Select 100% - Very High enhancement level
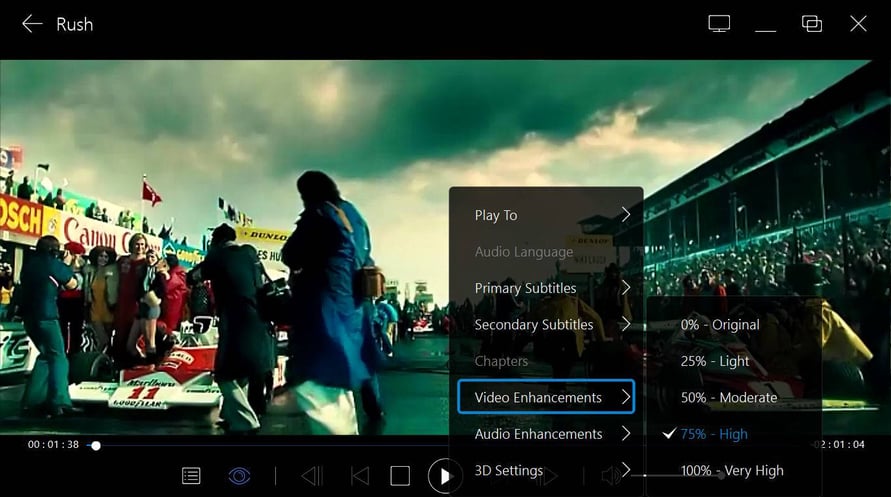The image size is (891, 497). tap(734, 470)
